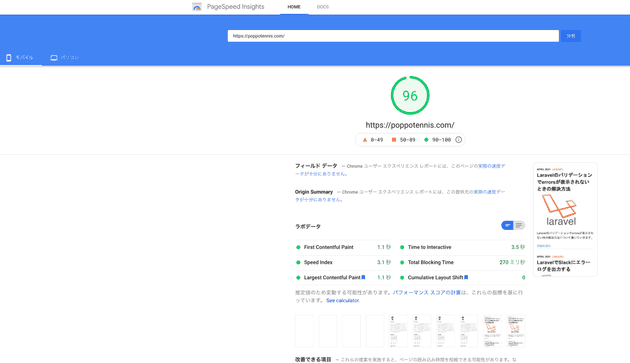Click the desktop computer icon
This screenshot has width=630, height=363.
click(x=54, y=58)
